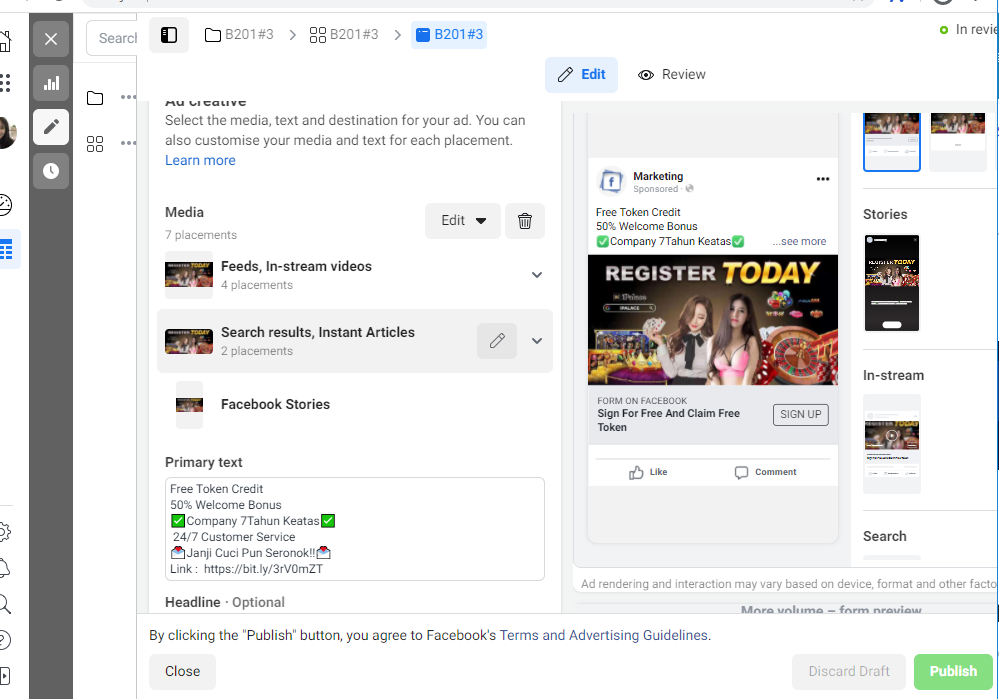Select the Edit tab

(x=581, y=75)
